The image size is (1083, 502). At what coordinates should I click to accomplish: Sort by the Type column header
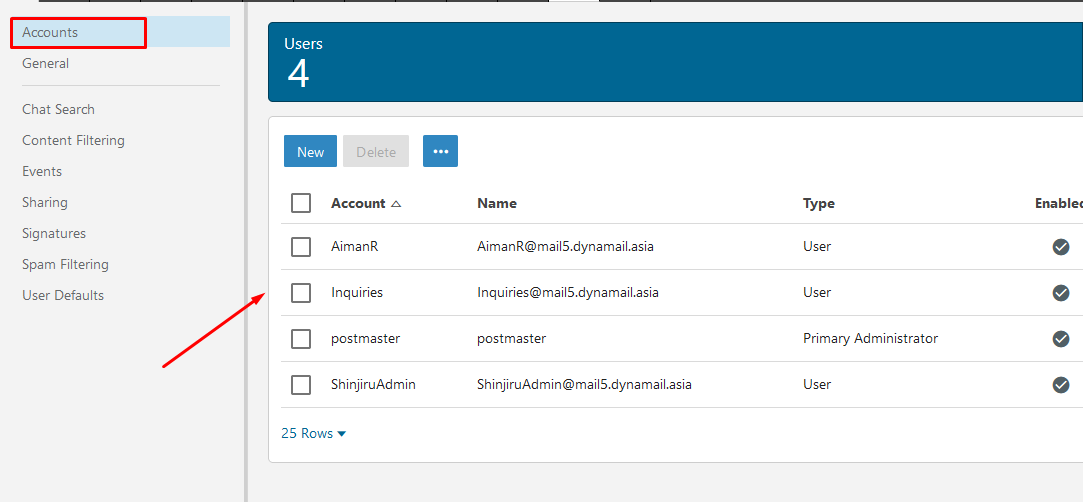[x=818, y=204]
